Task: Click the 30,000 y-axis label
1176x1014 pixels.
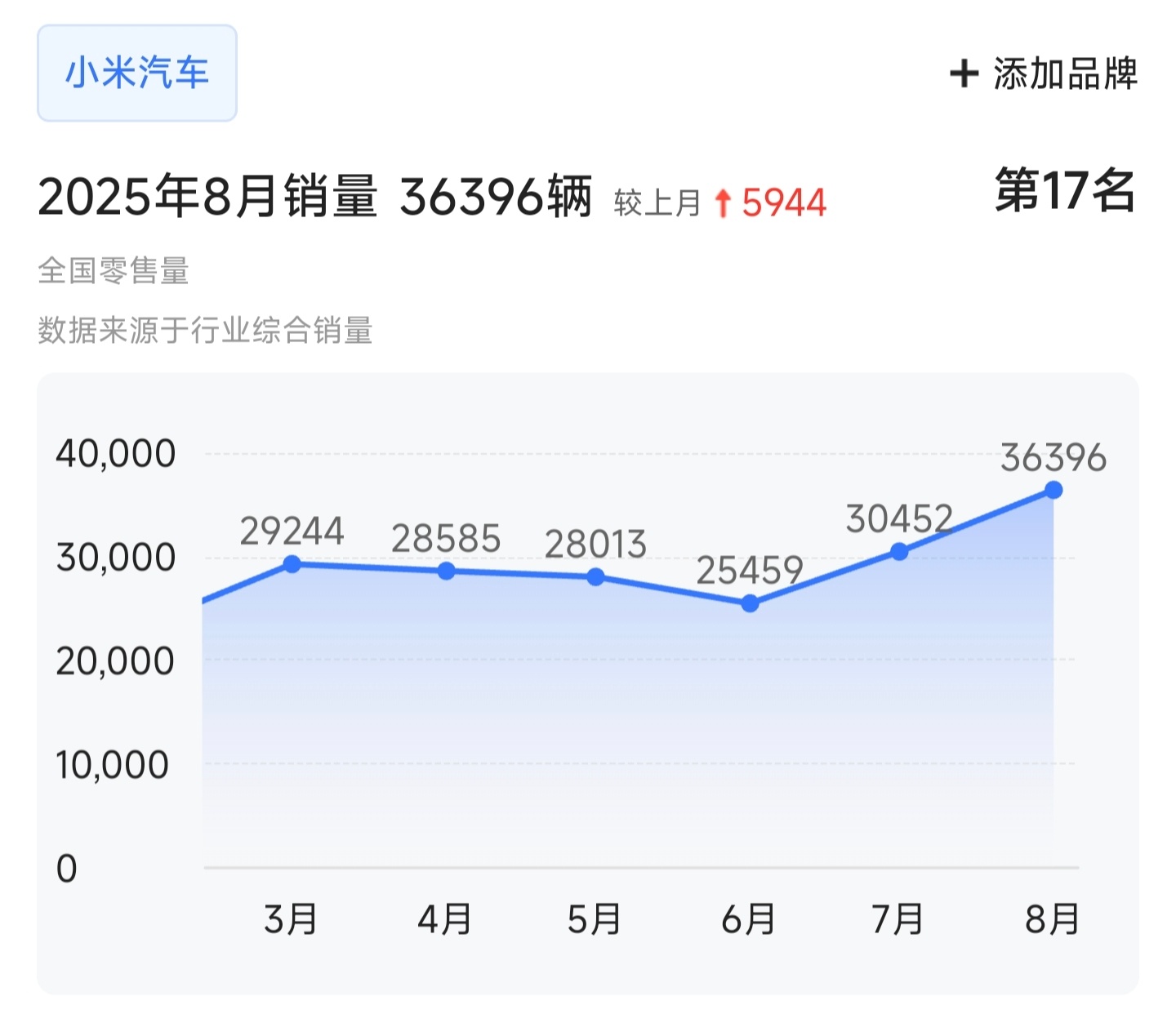Action: pyautogui.click(x=115, y=558)
